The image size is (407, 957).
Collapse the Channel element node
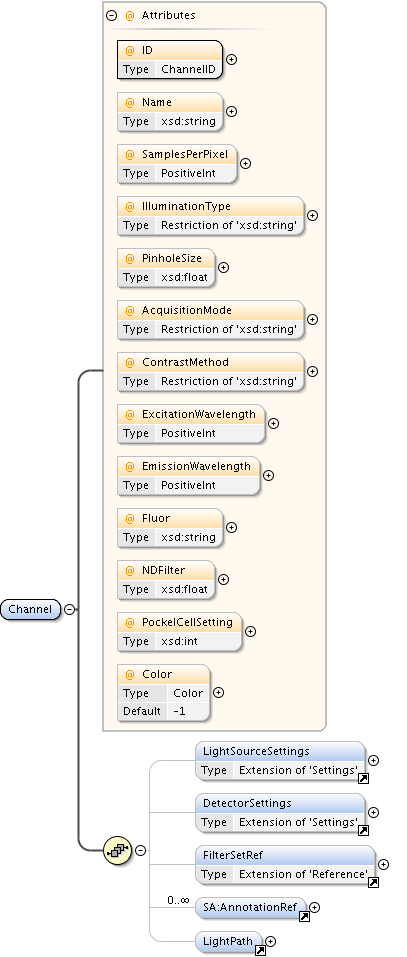point(70,609)
